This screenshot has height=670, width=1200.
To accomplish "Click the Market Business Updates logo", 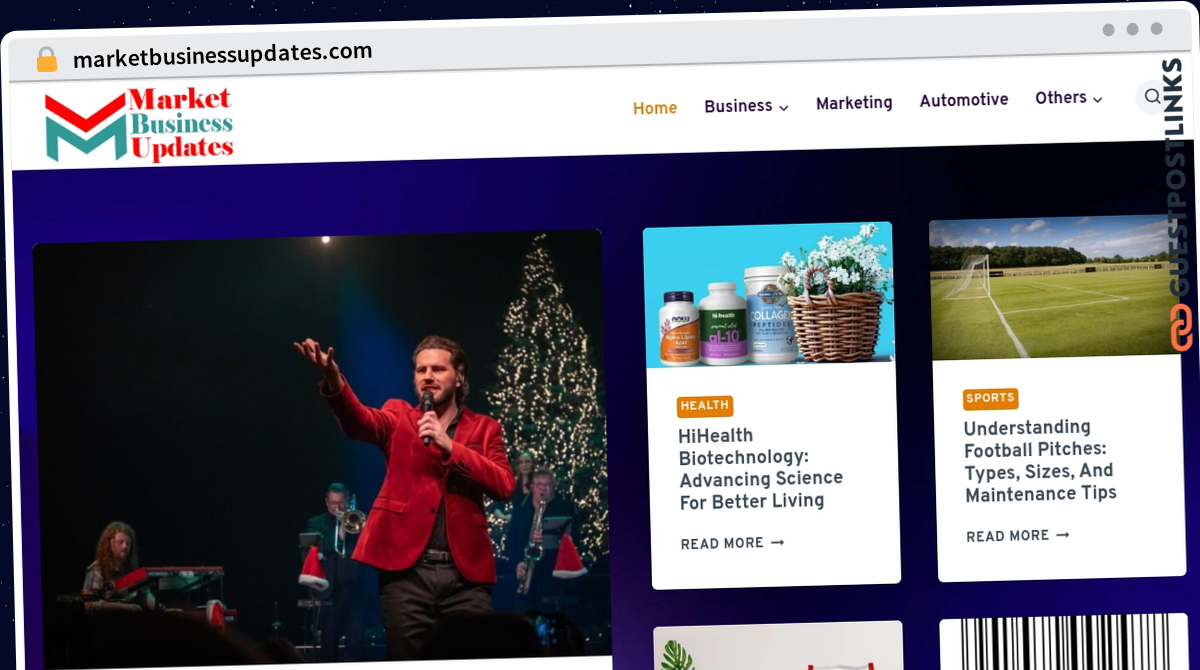I will (139, 126).
